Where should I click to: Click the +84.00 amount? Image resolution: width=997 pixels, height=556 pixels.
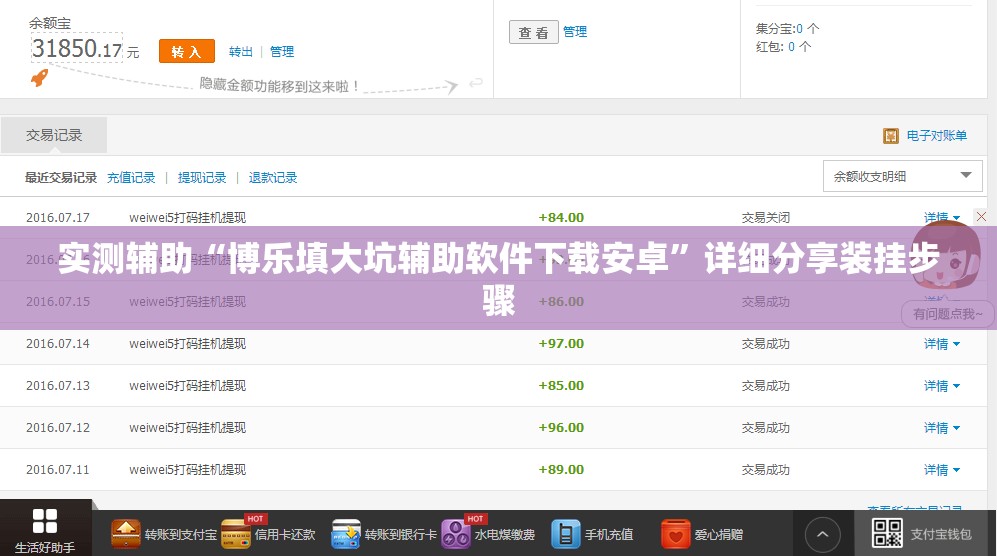[x=561, y=218]
